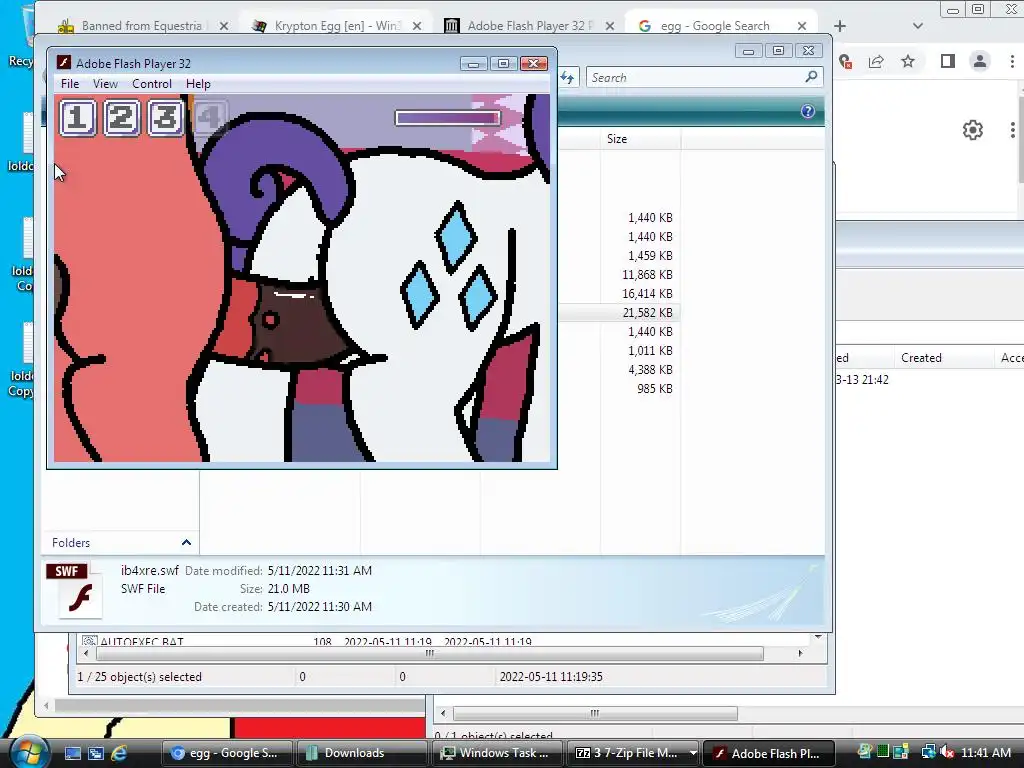
Task: Expand 7-Zip File Manager taskbar group
Action: click(692, 753)
